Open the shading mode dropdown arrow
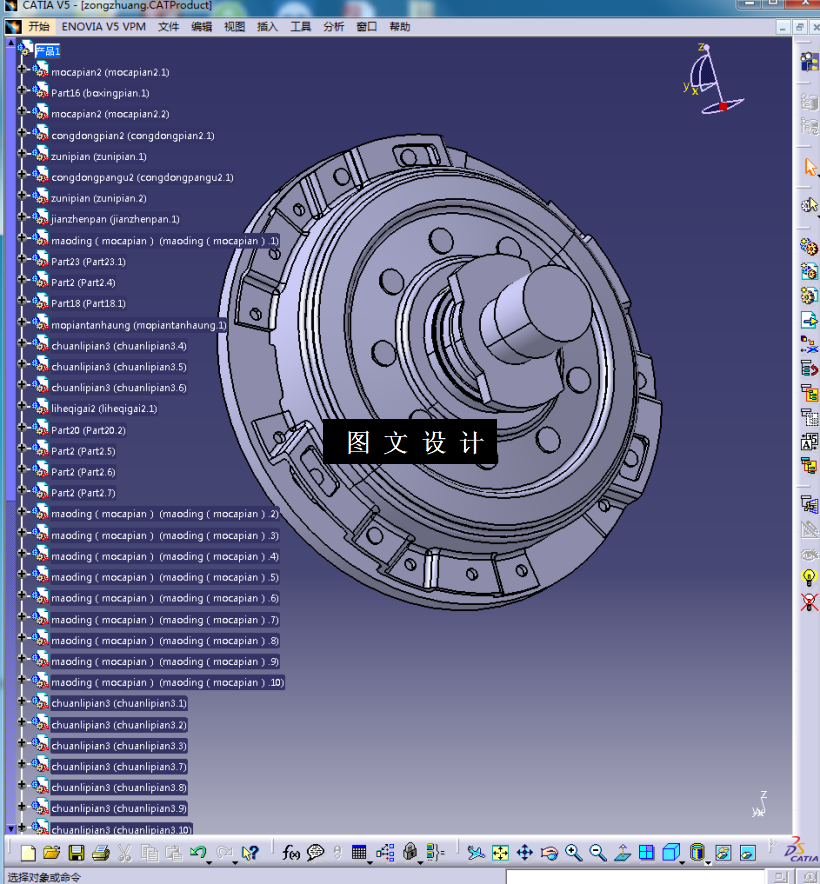Viewport: 820px width, 884px height. (x=709, y=863)
